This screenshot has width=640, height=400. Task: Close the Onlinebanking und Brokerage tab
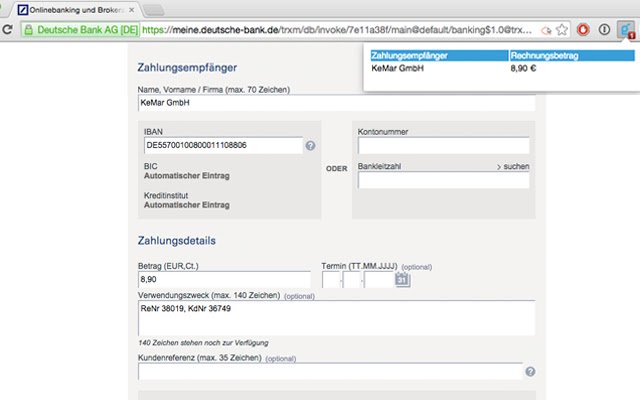click(x=131, y=10)
